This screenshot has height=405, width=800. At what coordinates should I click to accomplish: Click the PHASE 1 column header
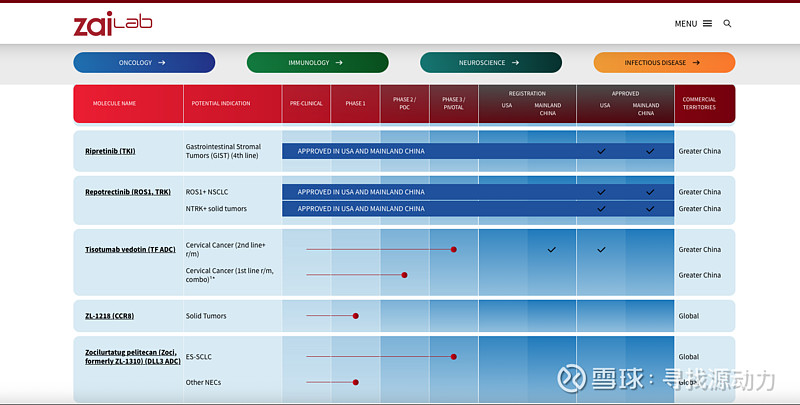click(355, 103)
